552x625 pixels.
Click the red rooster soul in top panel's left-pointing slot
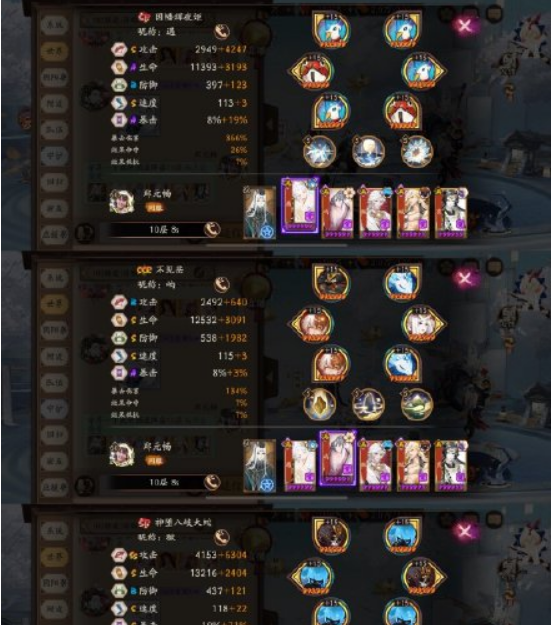pyautogui.click(x=312, y=72)
